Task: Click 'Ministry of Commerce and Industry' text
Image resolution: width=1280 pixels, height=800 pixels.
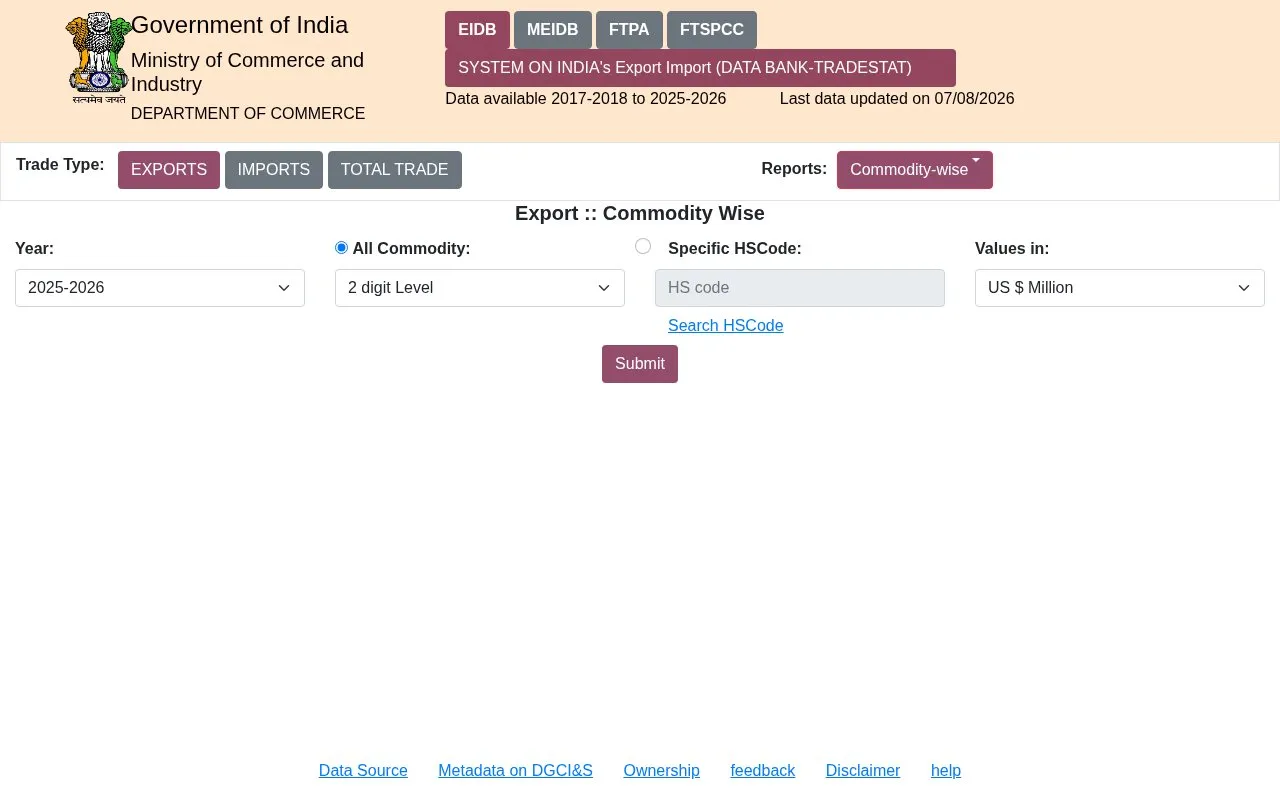Action: pyautogui.click(x=248, y=72)
